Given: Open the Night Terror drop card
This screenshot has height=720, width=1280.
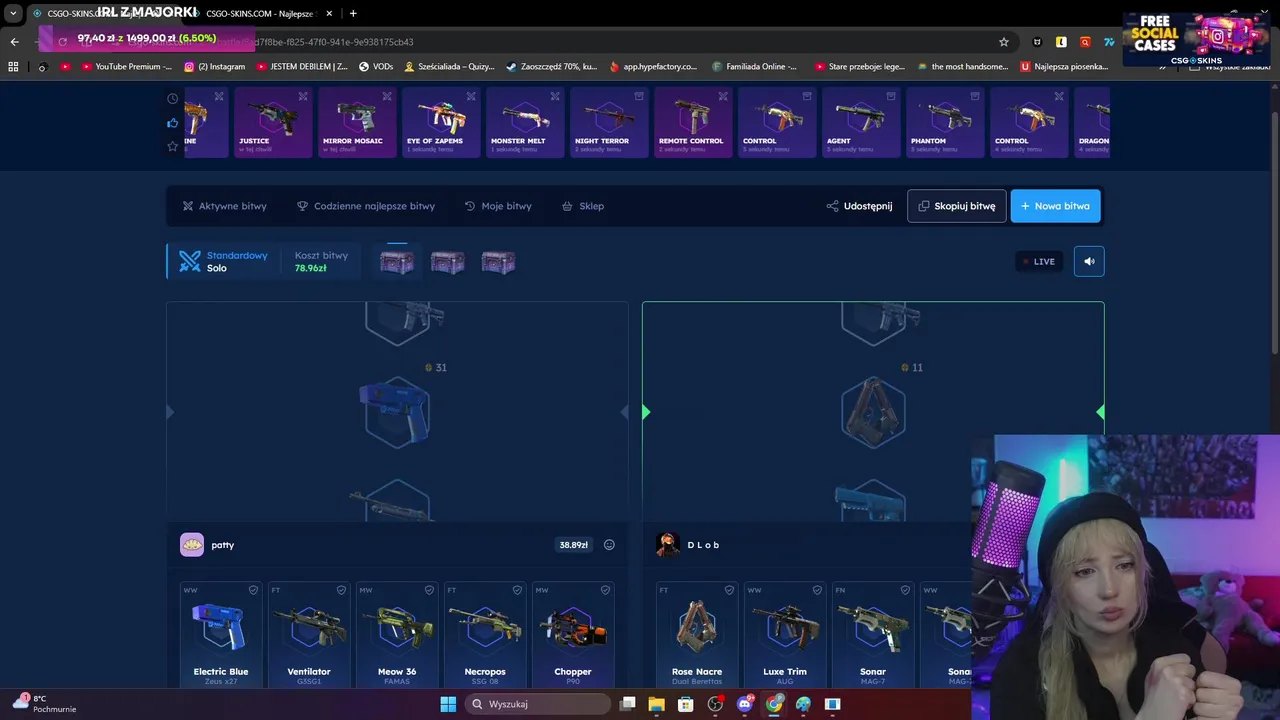Looking at the screenshot, I should [609, 122].
